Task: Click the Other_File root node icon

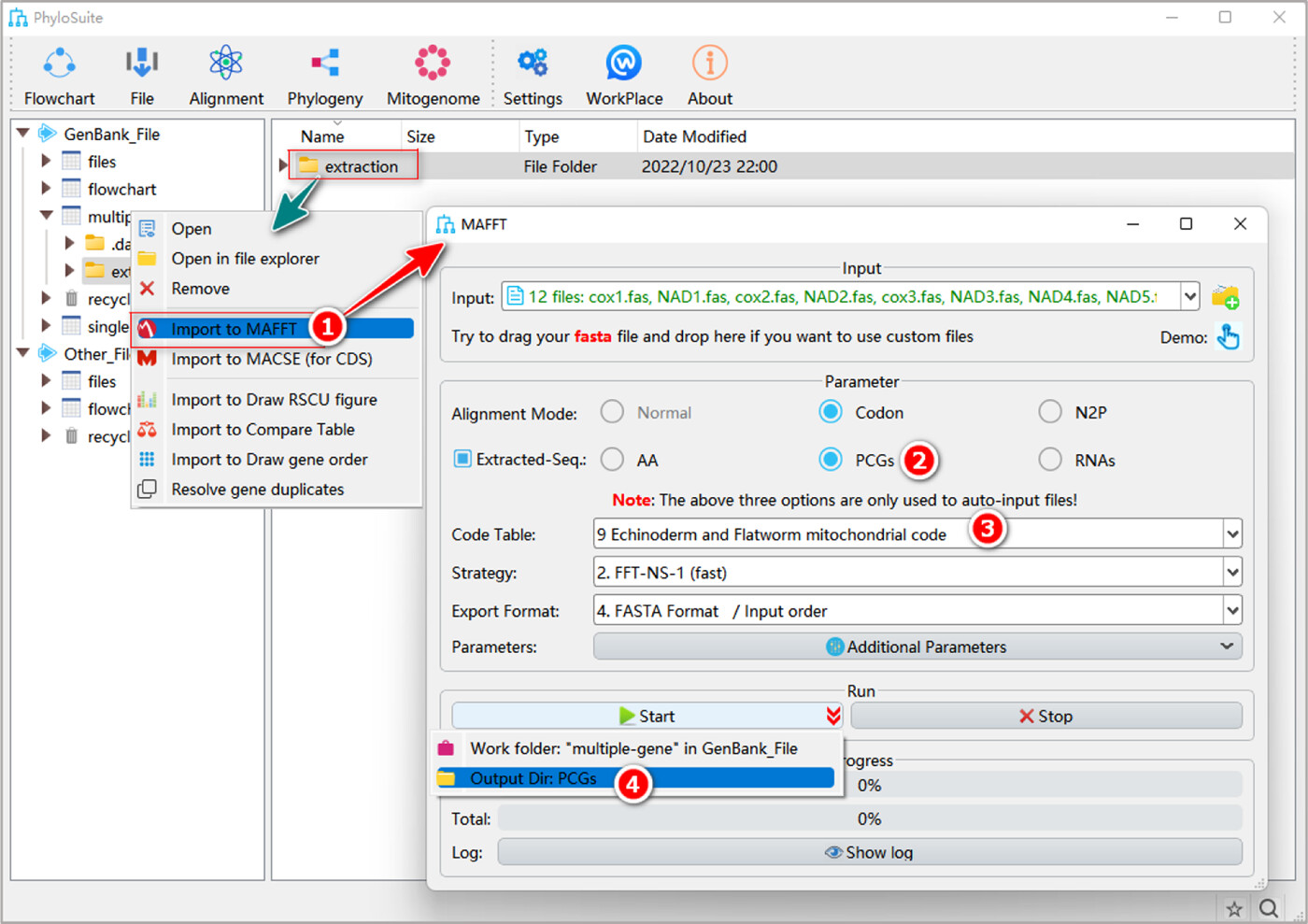Action: pyautogui.click(x=48, y=354)
